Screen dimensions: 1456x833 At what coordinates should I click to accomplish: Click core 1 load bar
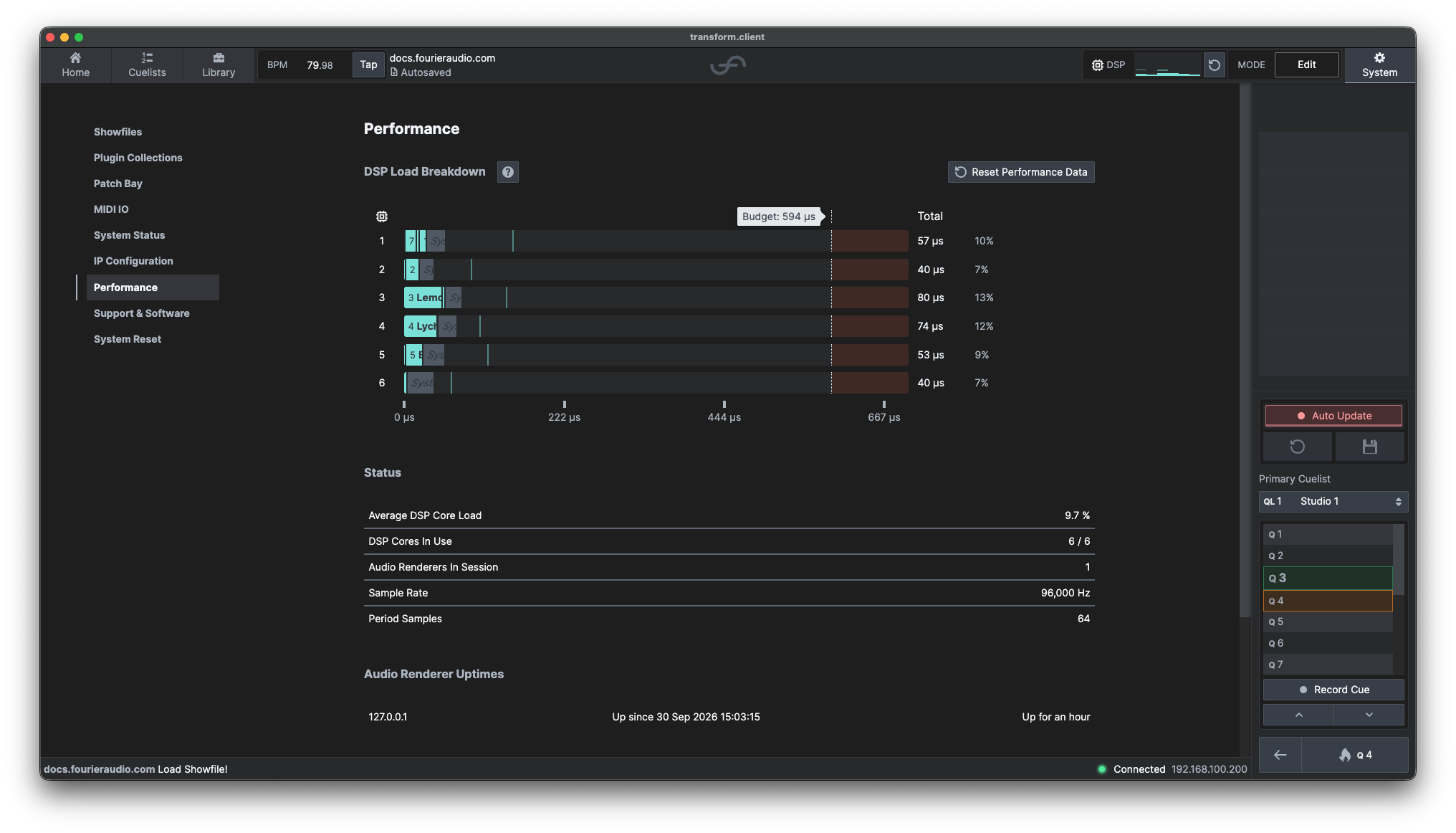656,241
